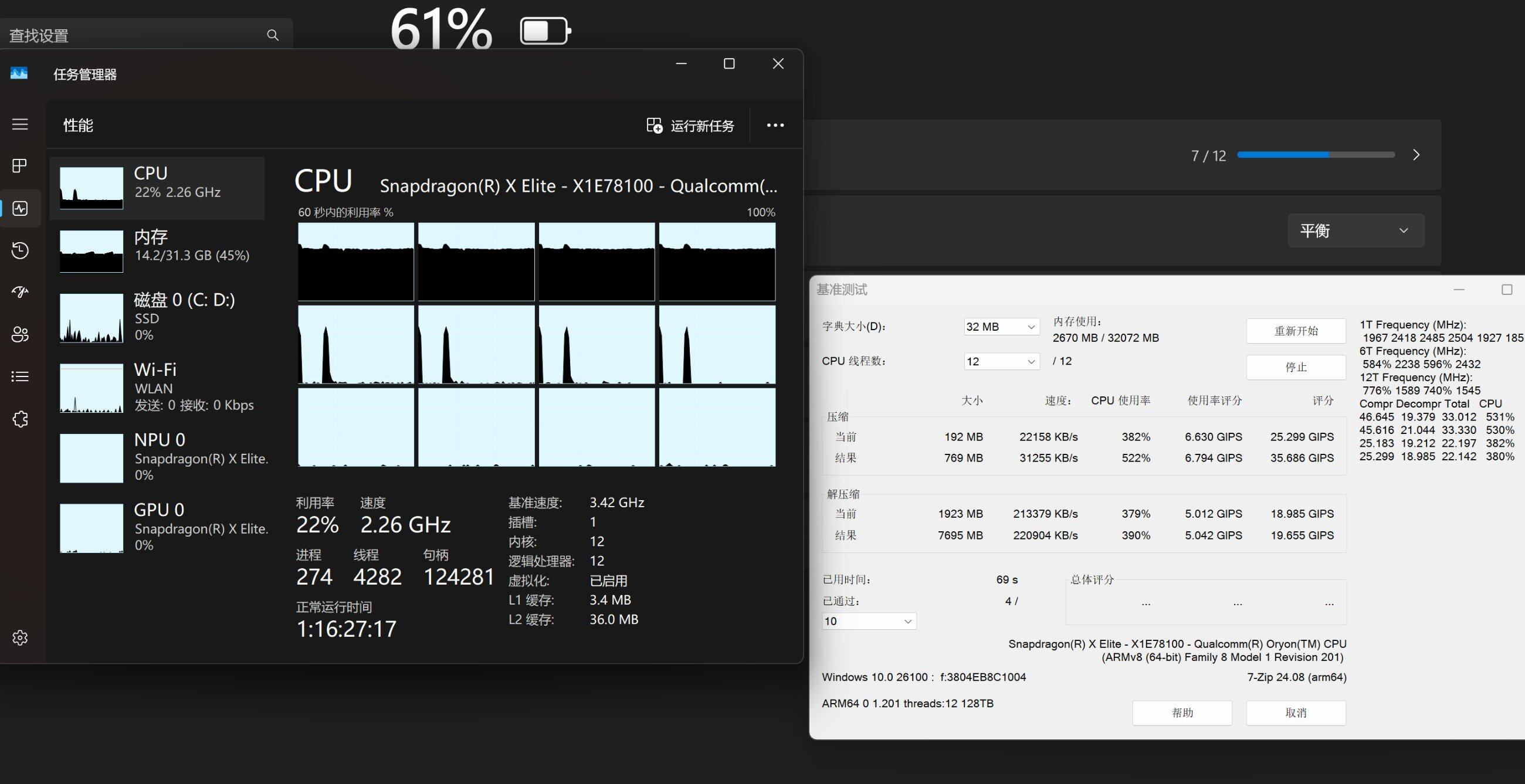Maximize the 基准测试 benchmark window
Image resolution: width=1525 pixels, height=784 pixels.
coord(1507,289)
